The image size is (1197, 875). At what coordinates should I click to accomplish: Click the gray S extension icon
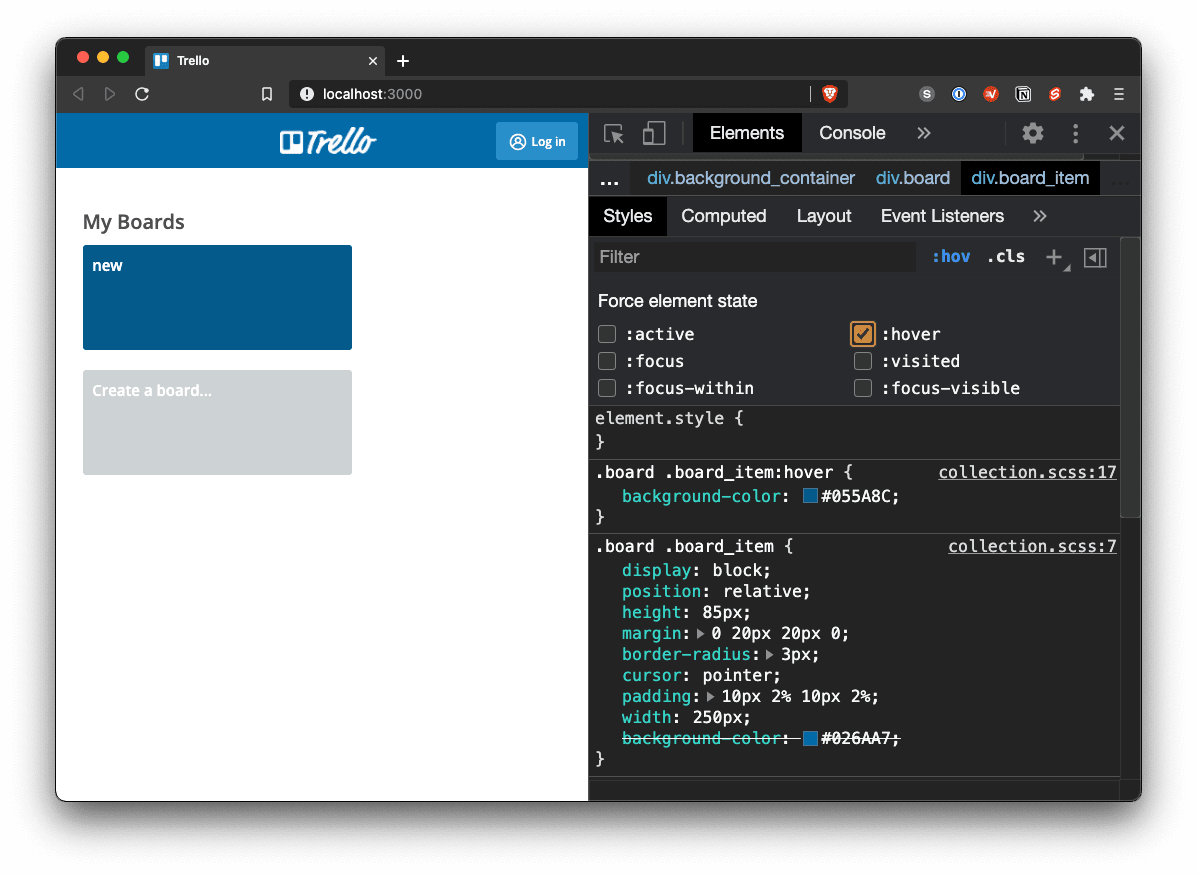pyautogui.click(x=927, y=94)
